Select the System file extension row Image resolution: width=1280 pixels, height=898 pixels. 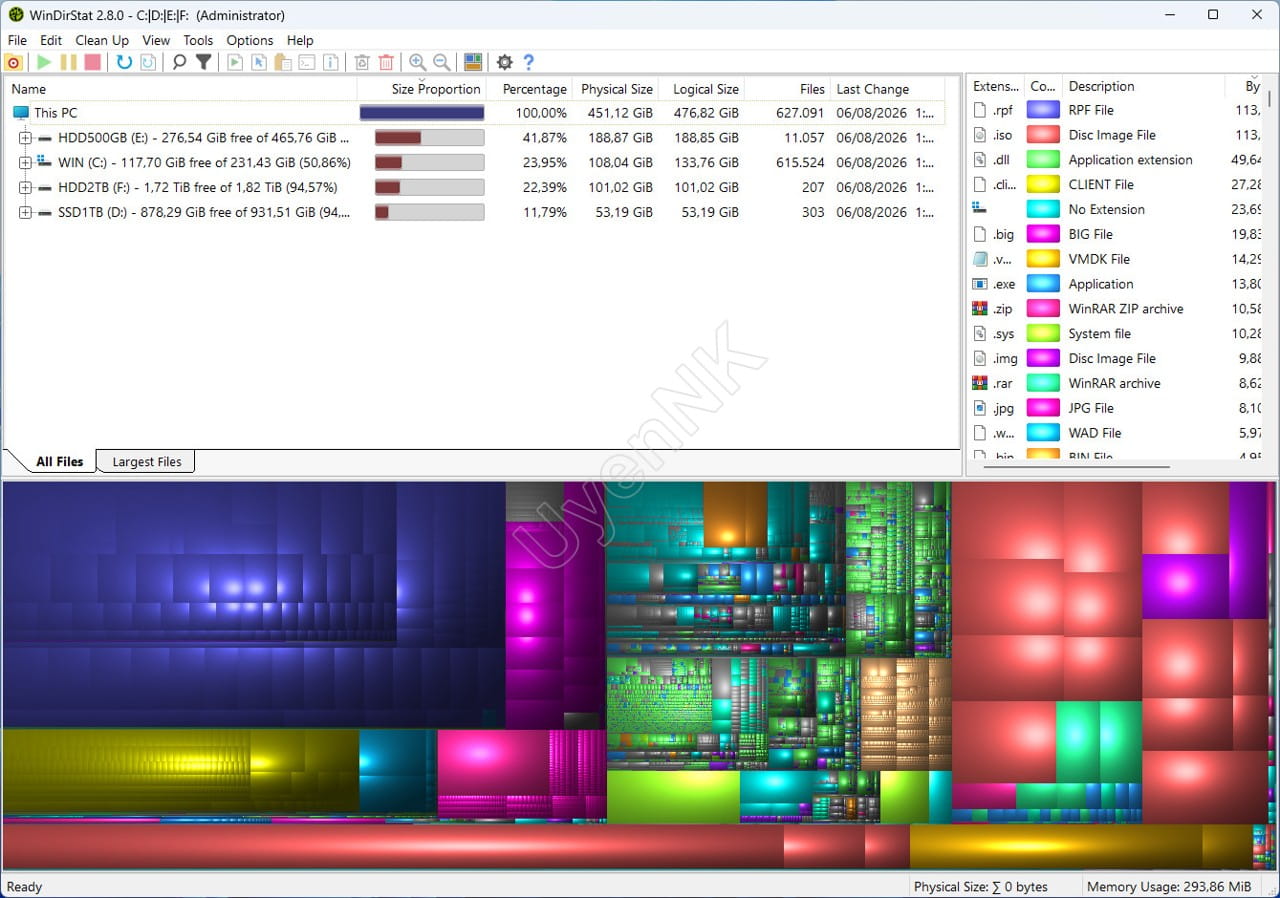[1116, 334]
